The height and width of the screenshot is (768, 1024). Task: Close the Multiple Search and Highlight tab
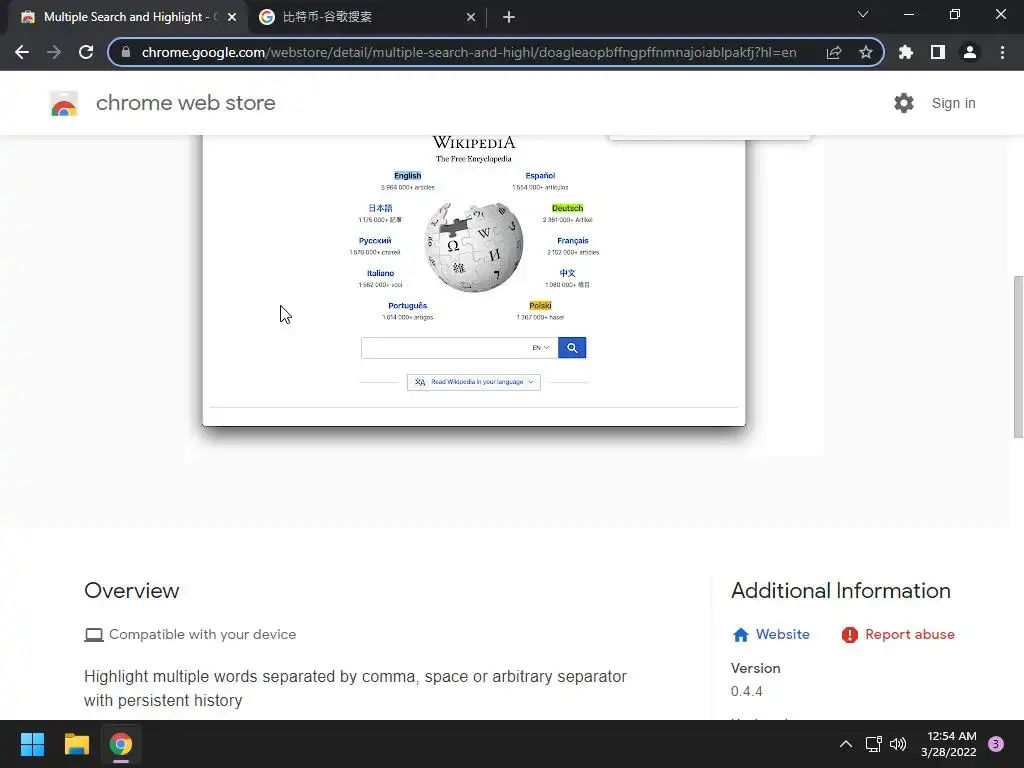[x=232, y=17]
